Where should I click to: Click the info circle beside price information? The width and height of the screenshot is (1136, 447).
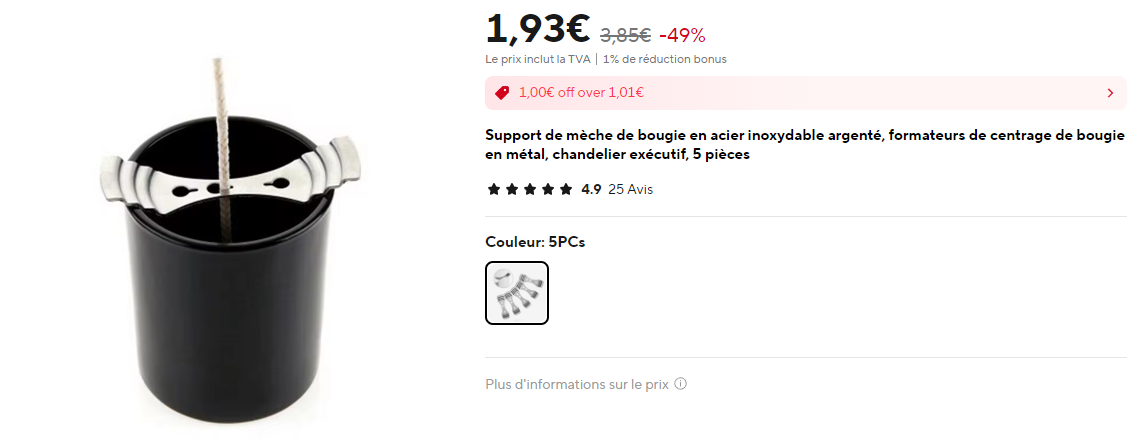(x=680, y=384)
